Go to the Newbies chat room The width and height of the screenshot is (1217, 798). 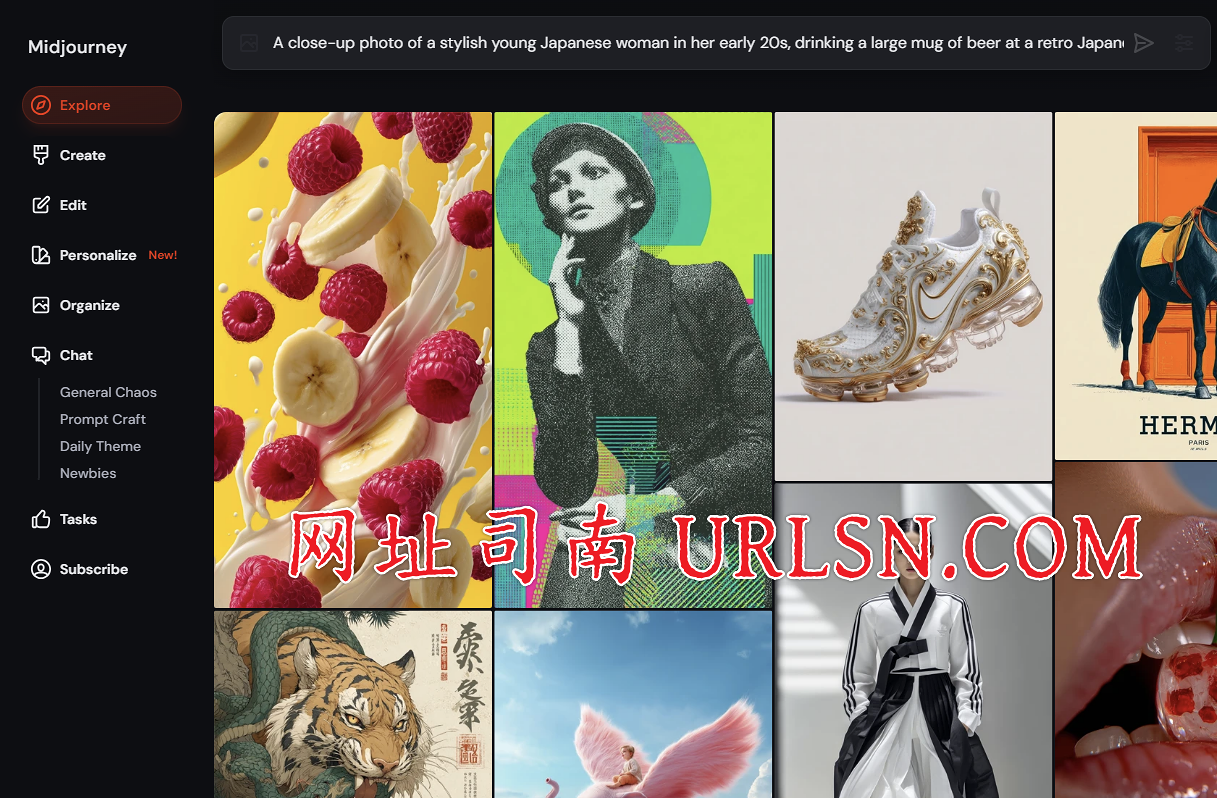88,473
